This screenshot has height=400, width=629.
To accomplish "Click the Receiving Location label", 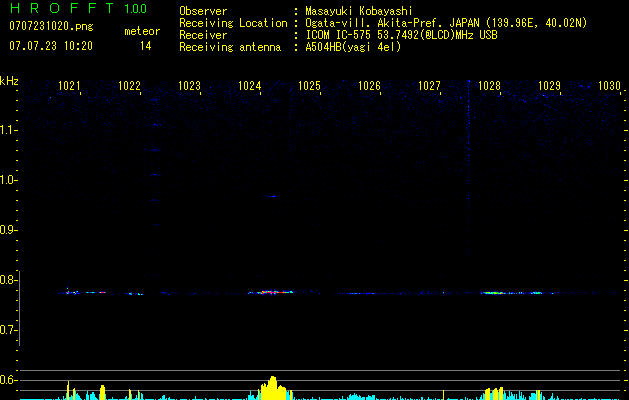I will pyautogui.click(x=233, y=23).
